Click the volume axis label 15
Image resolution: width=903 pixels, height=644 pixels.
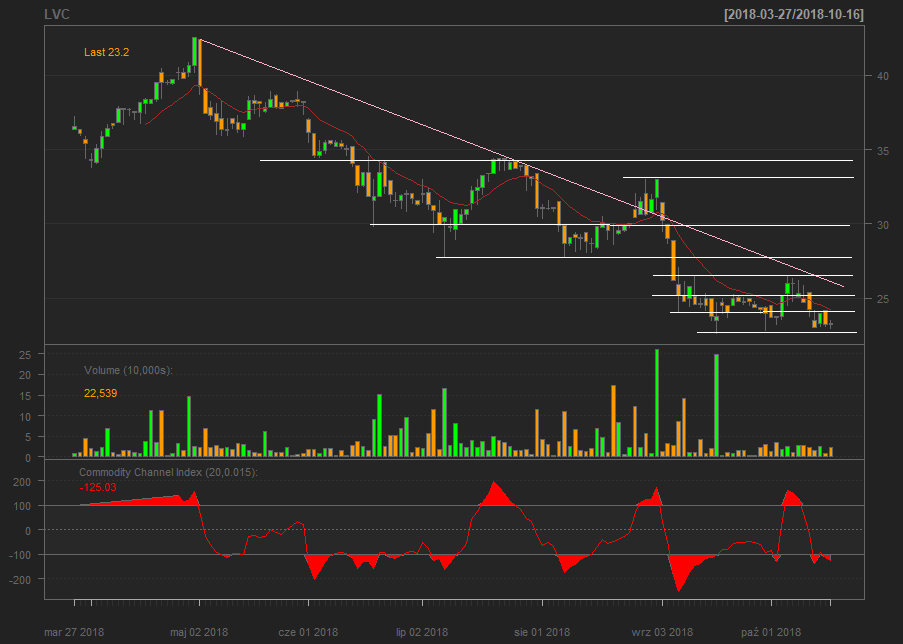click(x=25, y=396)
